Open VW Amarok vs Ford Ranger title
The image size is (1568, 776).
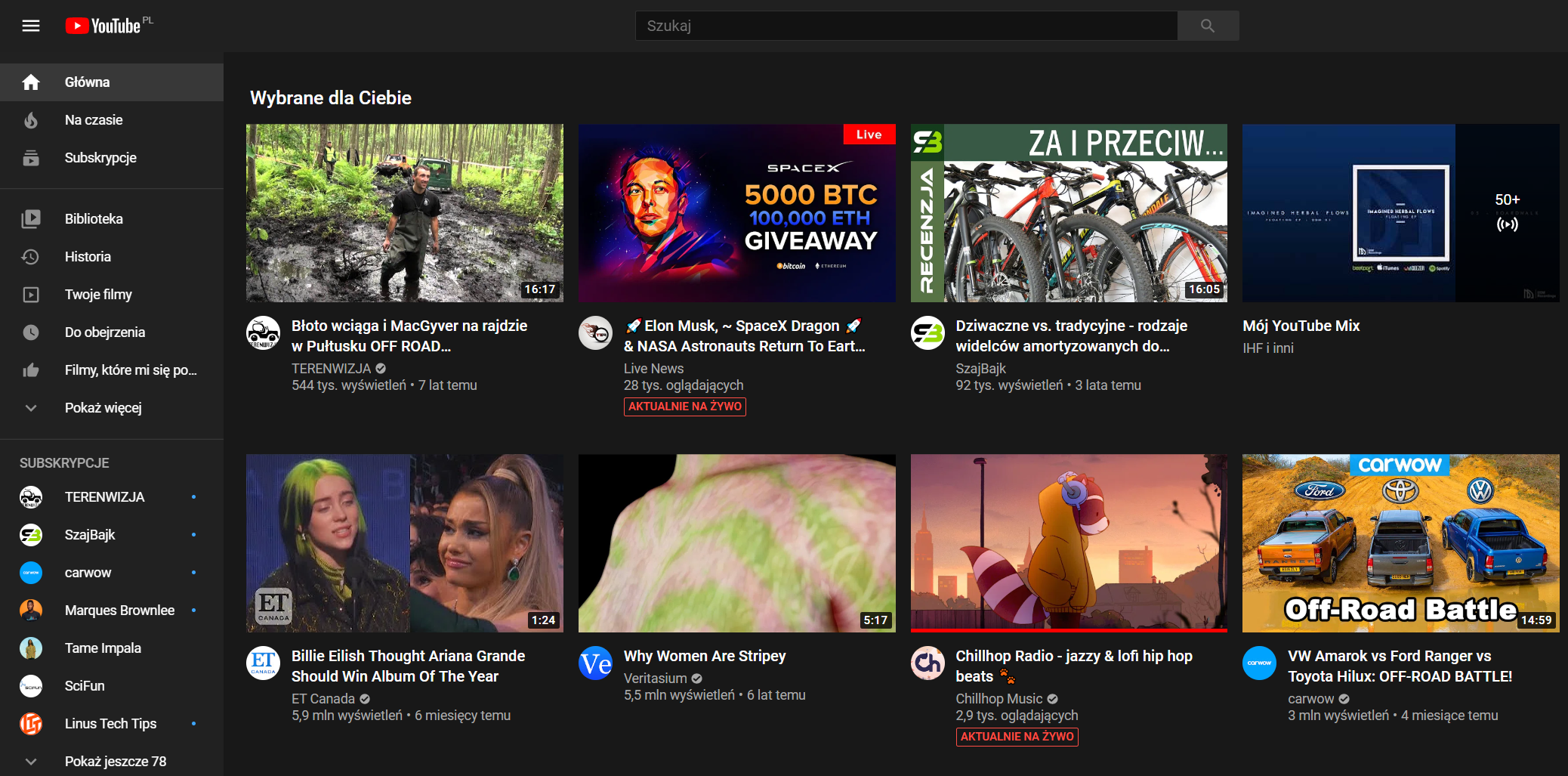[x=1400, y=666]
